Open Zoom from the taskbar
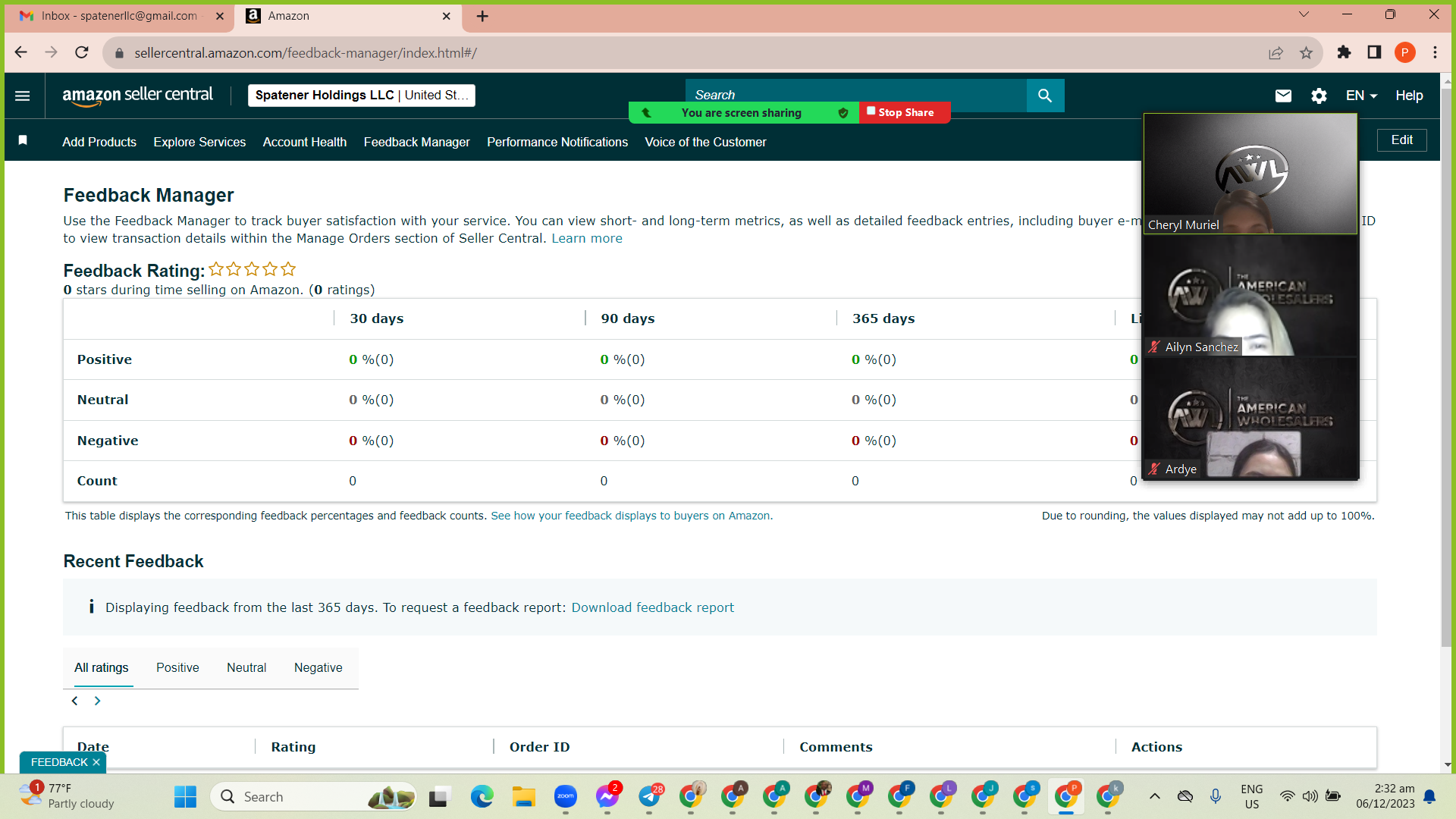Viewport: 1456px width, 819px height. 566,797
